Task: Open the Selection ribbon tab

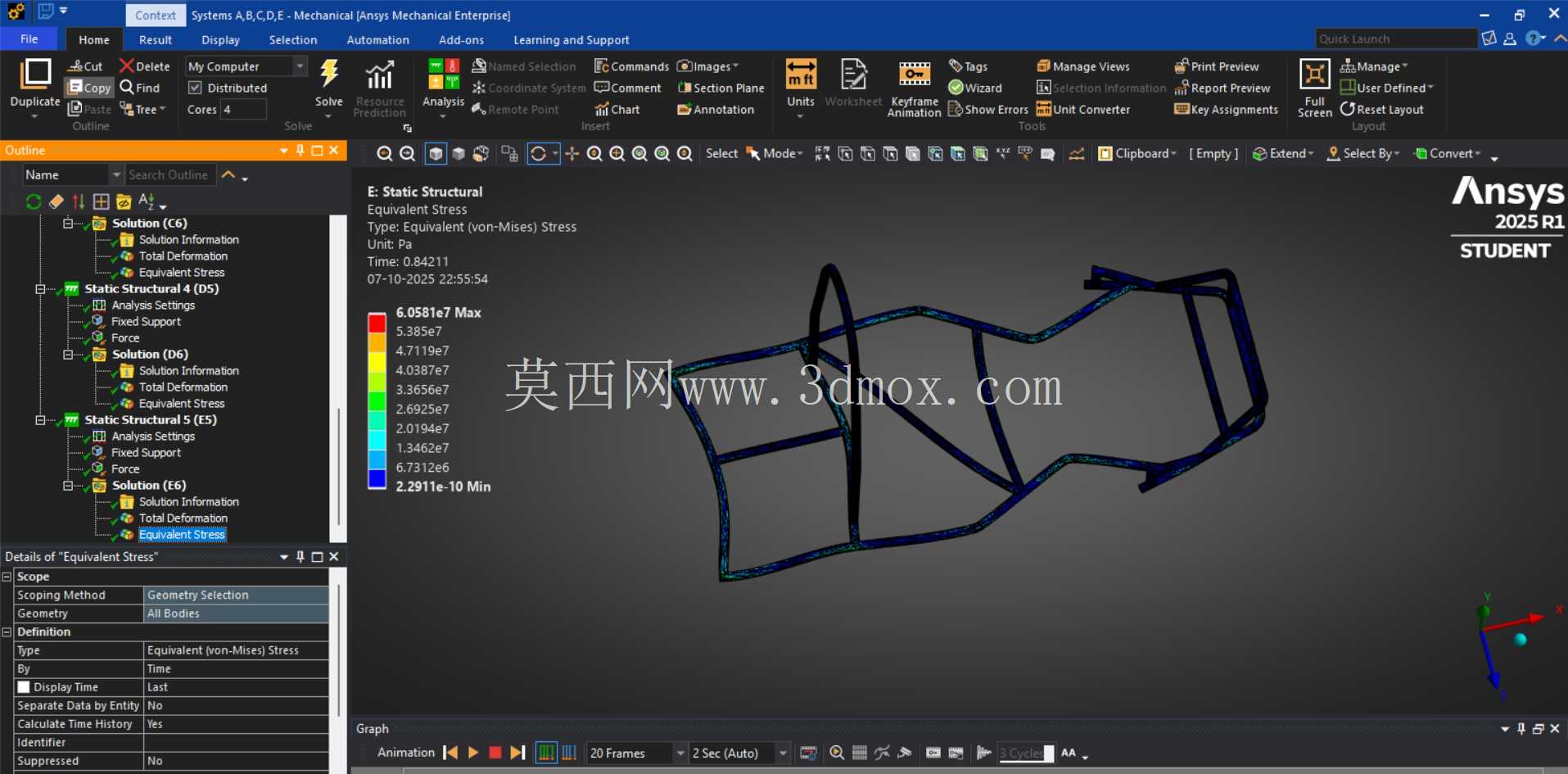Action: (292, 39)
